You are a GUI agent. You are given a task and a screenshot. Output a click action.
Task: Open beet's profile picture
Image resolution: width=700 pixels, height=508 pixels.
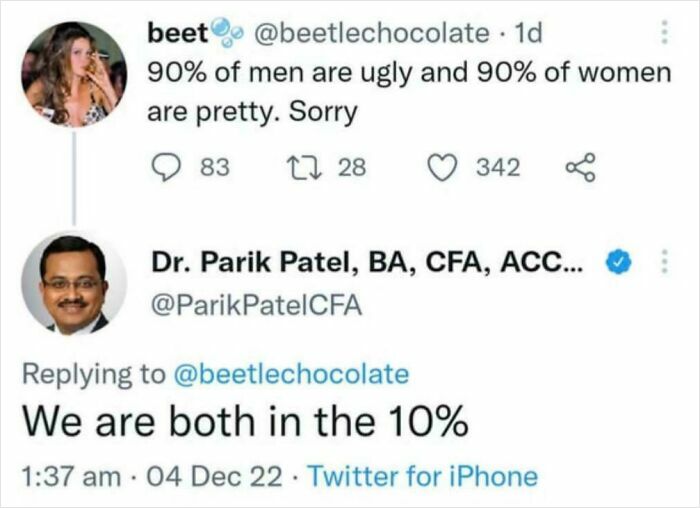point(75,74)
